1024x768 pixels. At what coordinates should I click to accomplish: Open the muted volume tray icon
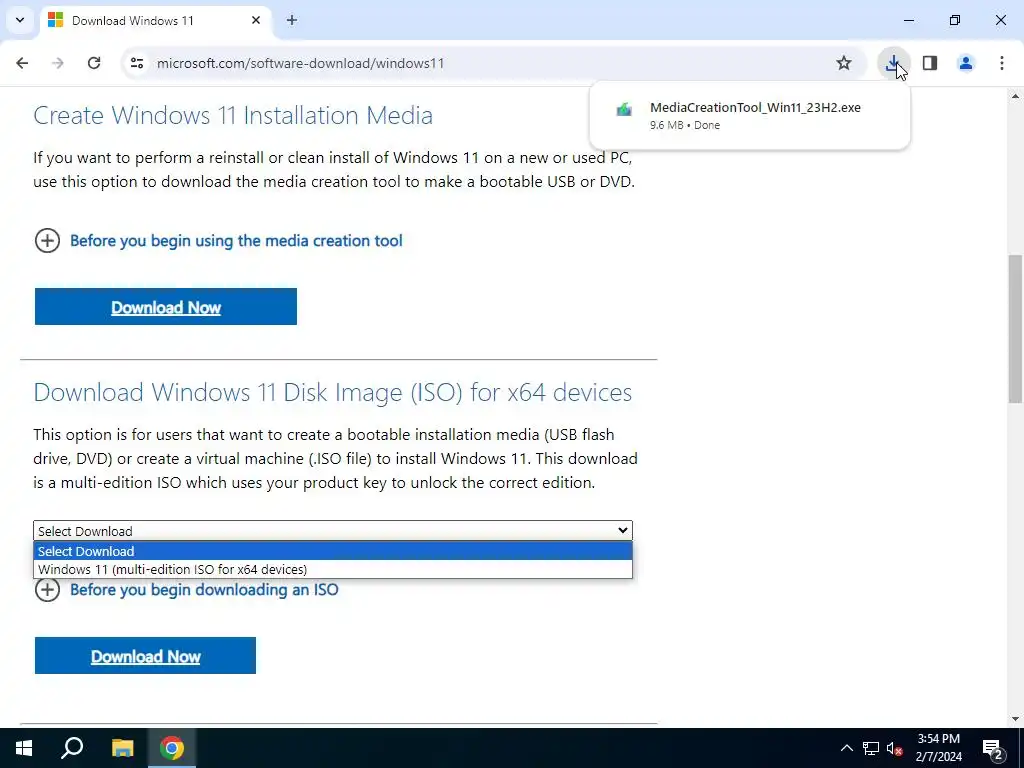(x=895, y=748)
